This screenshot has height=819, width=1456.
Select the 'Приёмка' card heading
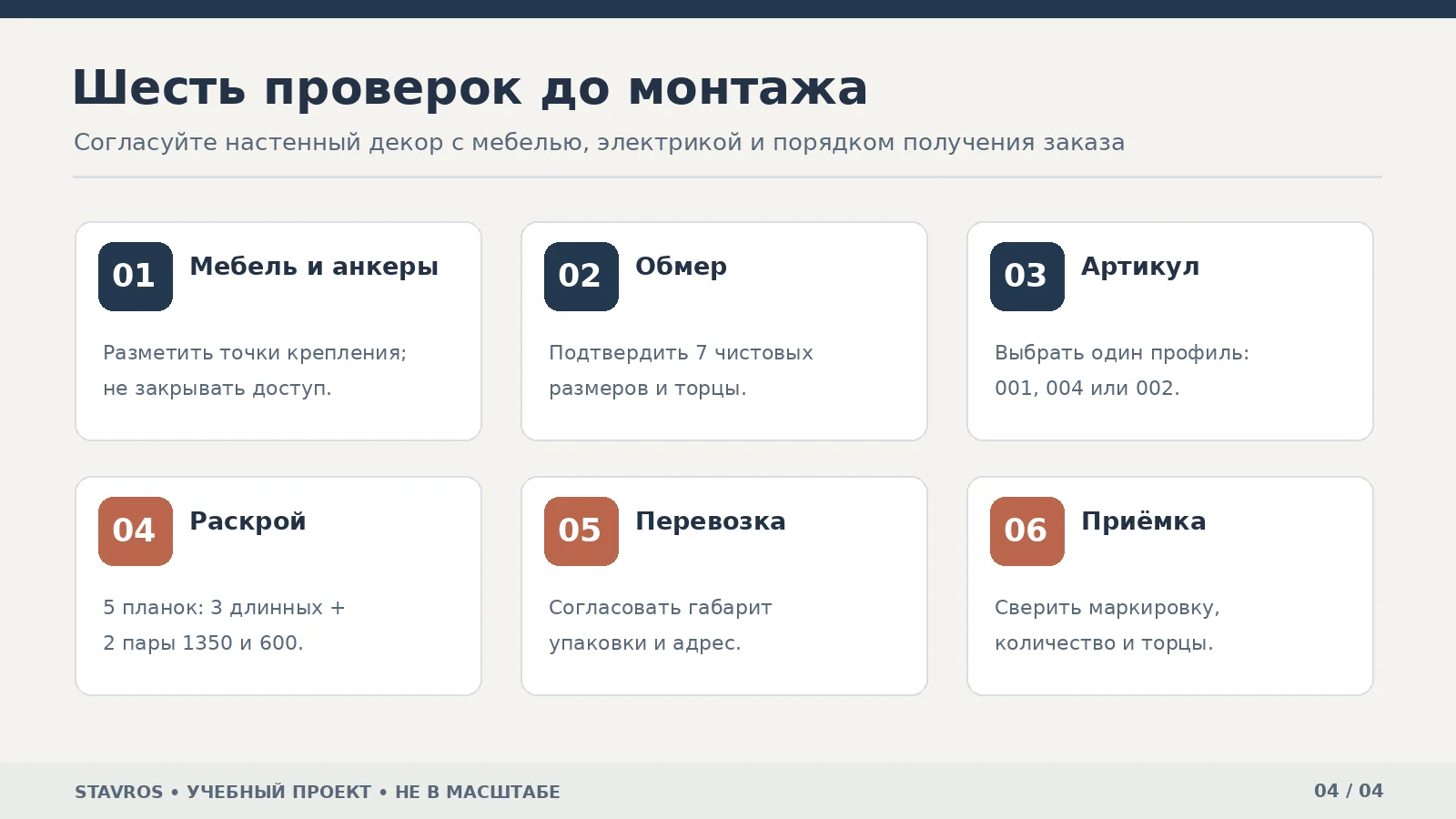click(x=1144, y=521)
